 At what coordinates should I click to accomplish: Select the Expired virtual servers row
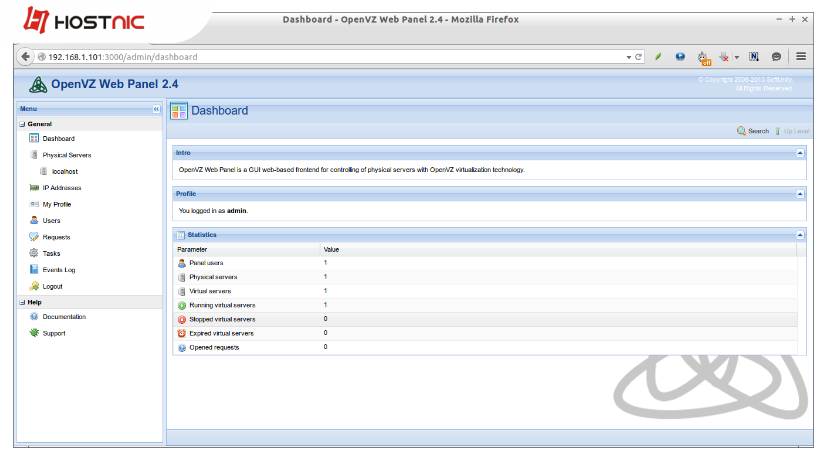pyautogui.click(x=485, y=333)
